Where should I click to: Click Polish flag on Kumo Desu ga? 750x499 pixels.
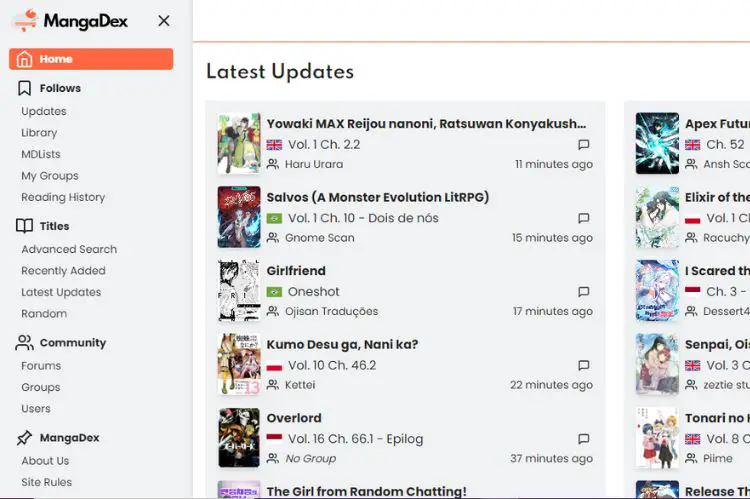[x=274, y=366]
